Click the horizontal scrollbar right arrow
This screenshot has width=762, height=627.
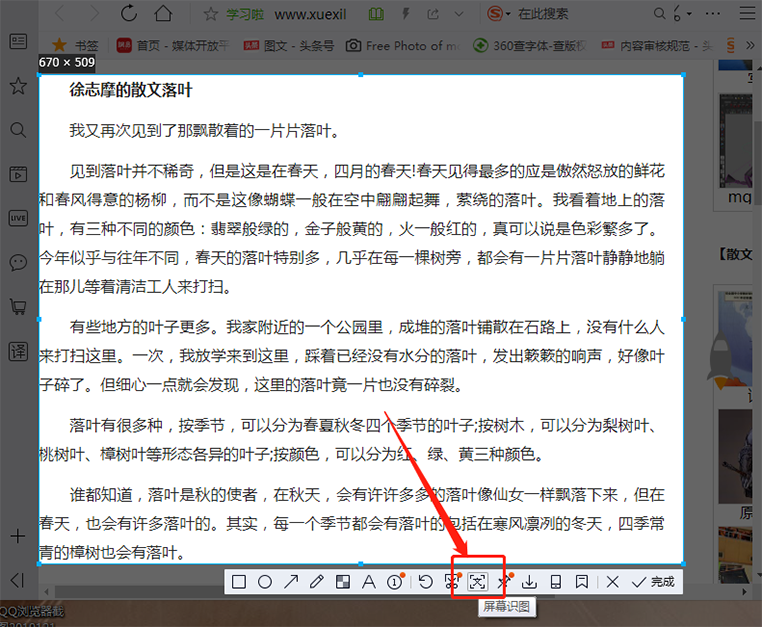[744, 592]
